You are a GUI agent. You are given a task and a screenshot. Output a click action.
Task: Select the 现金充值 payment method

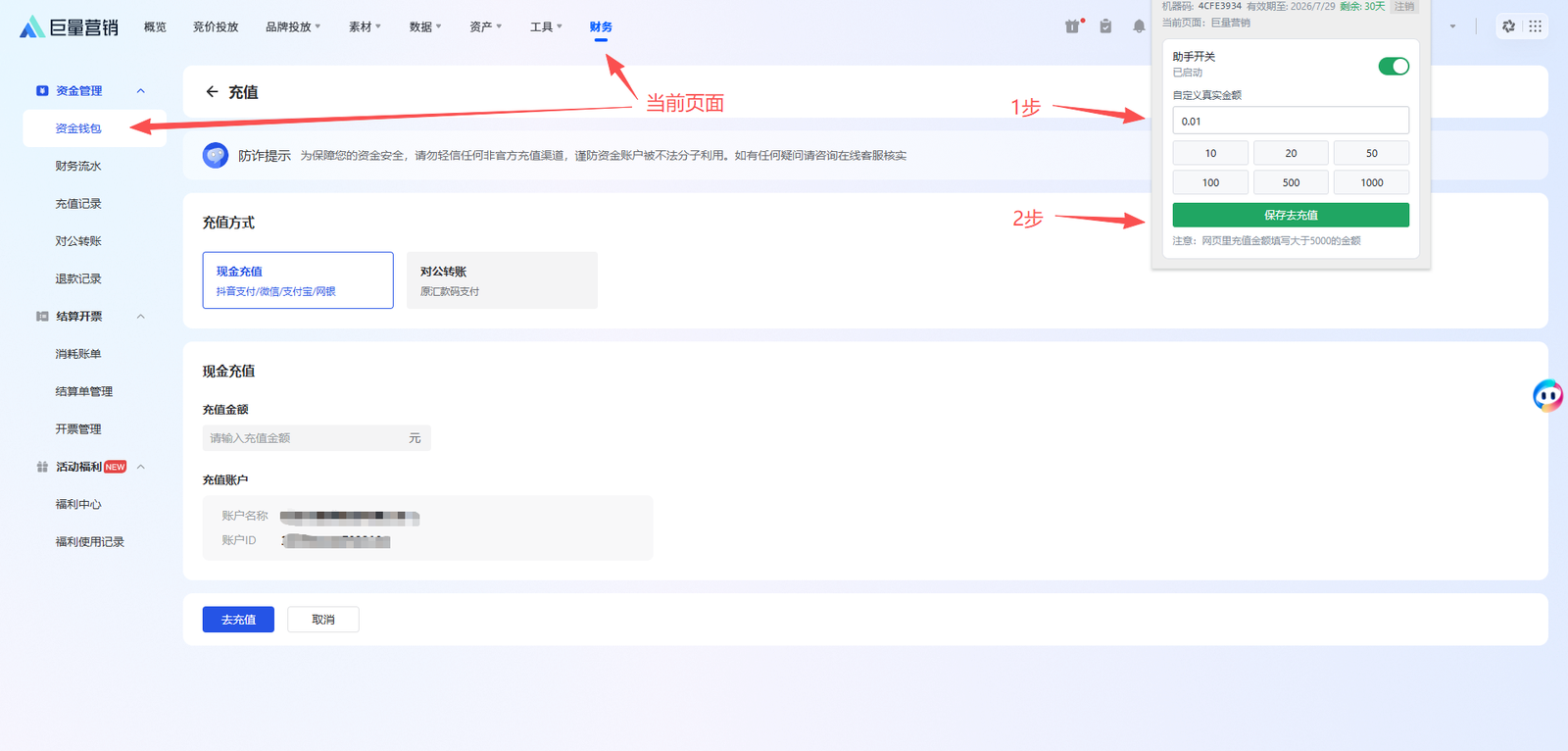(298, 280)
